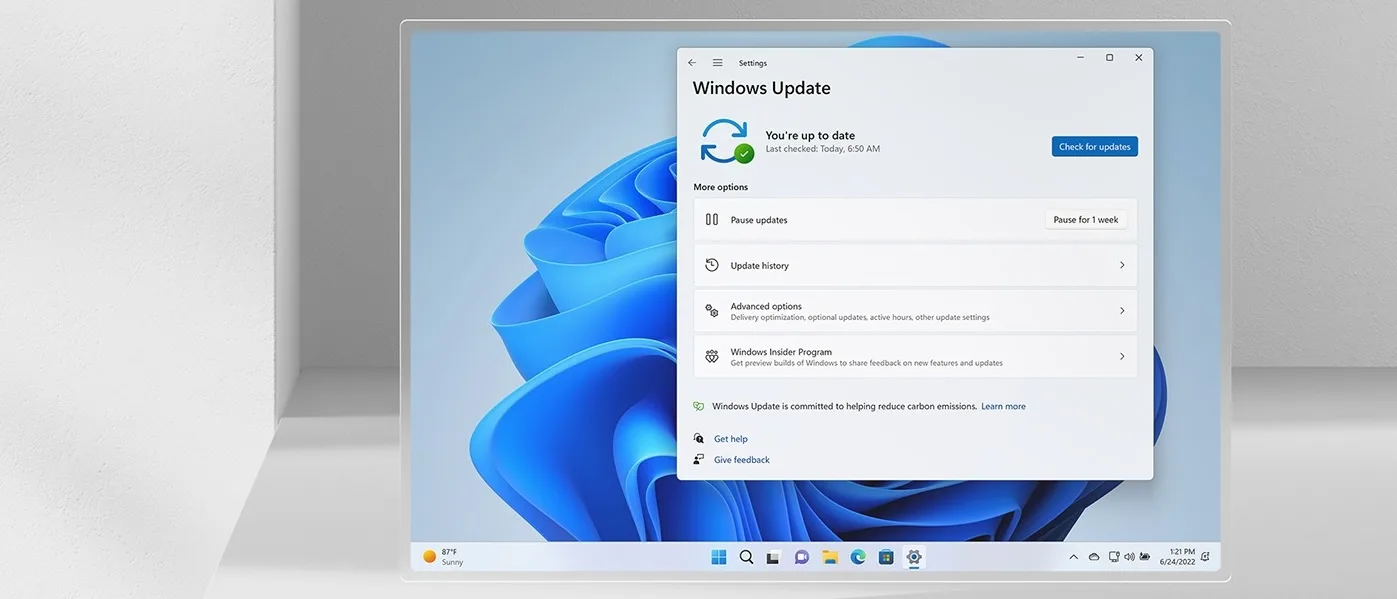Click the Check for updates button
The image size is (1397, 599).
pos(1094,147)
